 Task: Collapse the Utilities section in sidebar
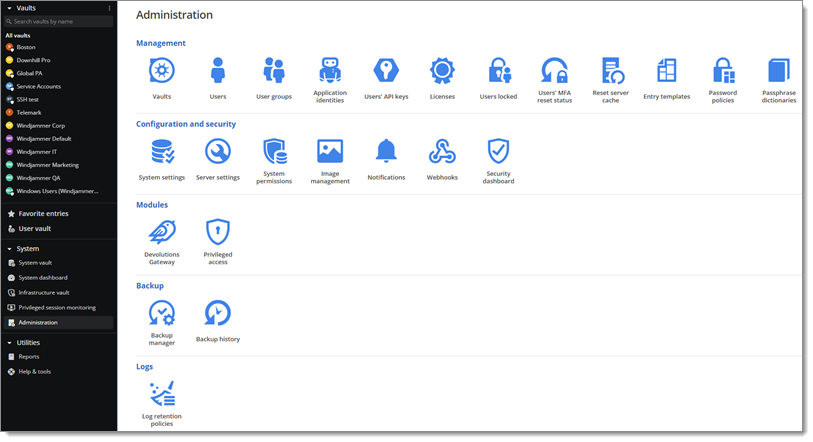point(8,342)
